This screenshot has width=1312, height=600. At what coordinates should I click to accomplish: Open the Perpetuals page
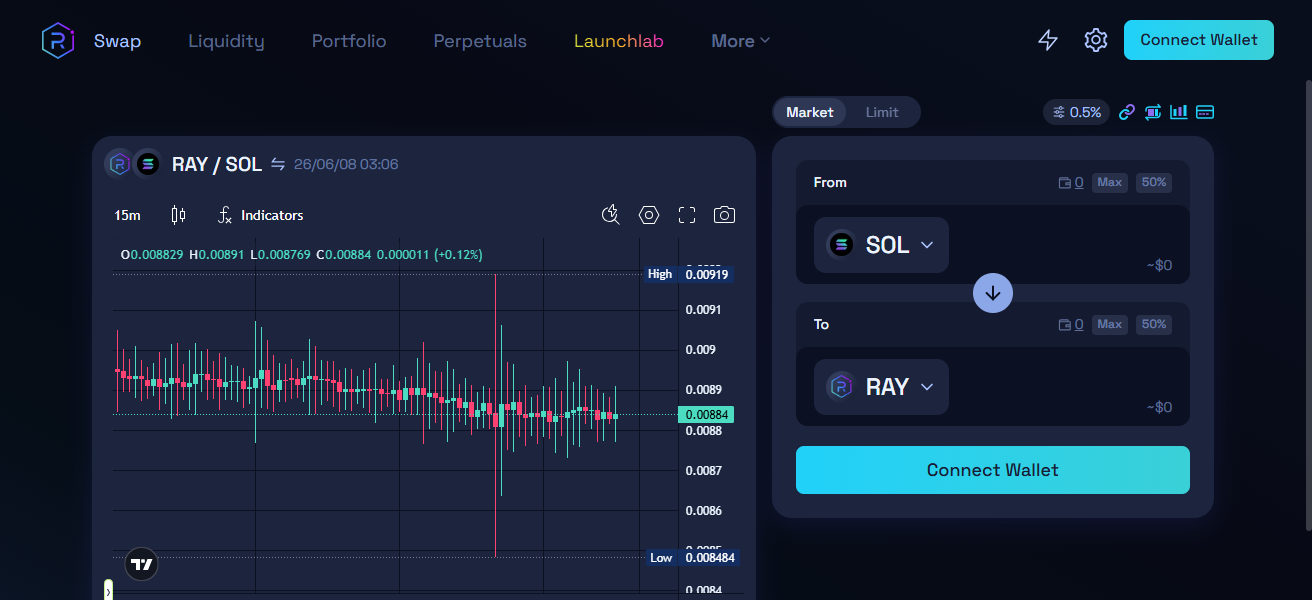pos(480,41)
